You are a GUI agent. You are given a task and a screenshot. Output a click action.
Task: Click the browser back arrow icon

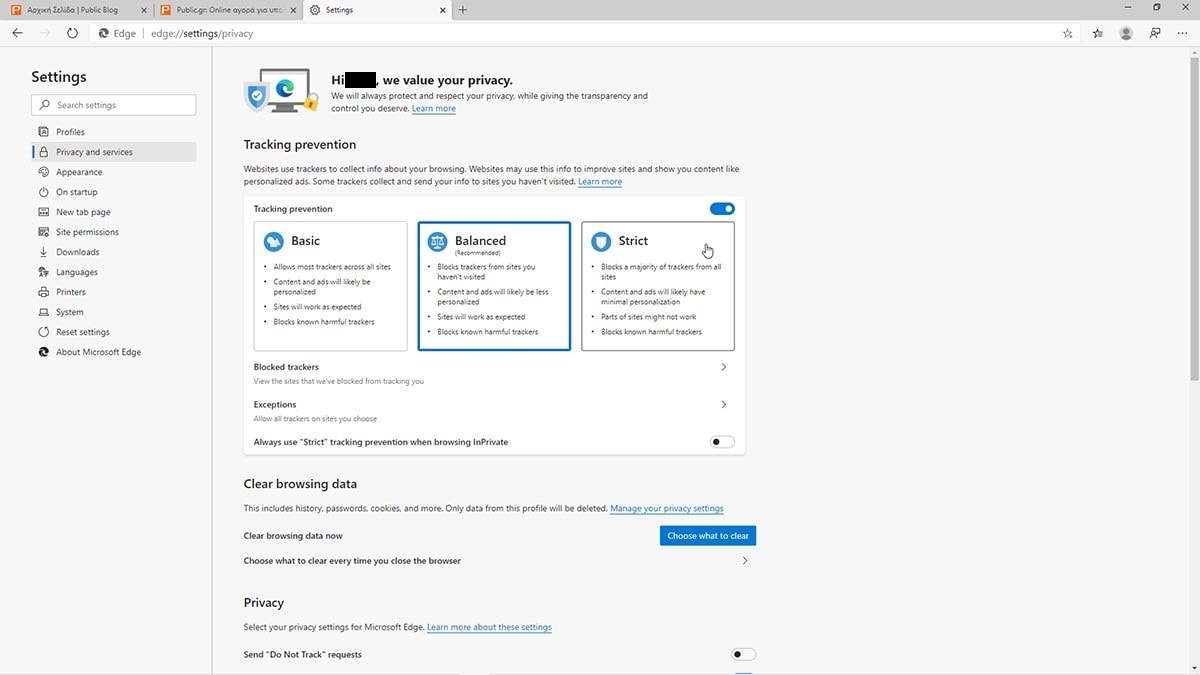point(17,33)
